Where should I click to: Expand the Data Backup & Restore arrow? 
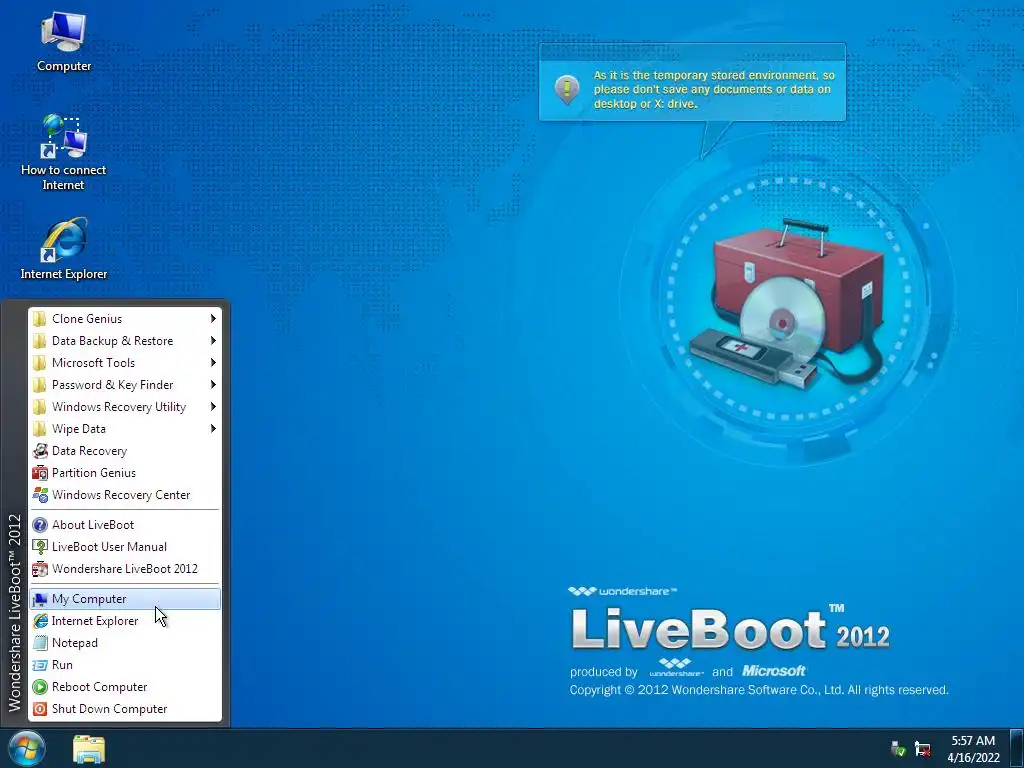(x=213, y=341)
